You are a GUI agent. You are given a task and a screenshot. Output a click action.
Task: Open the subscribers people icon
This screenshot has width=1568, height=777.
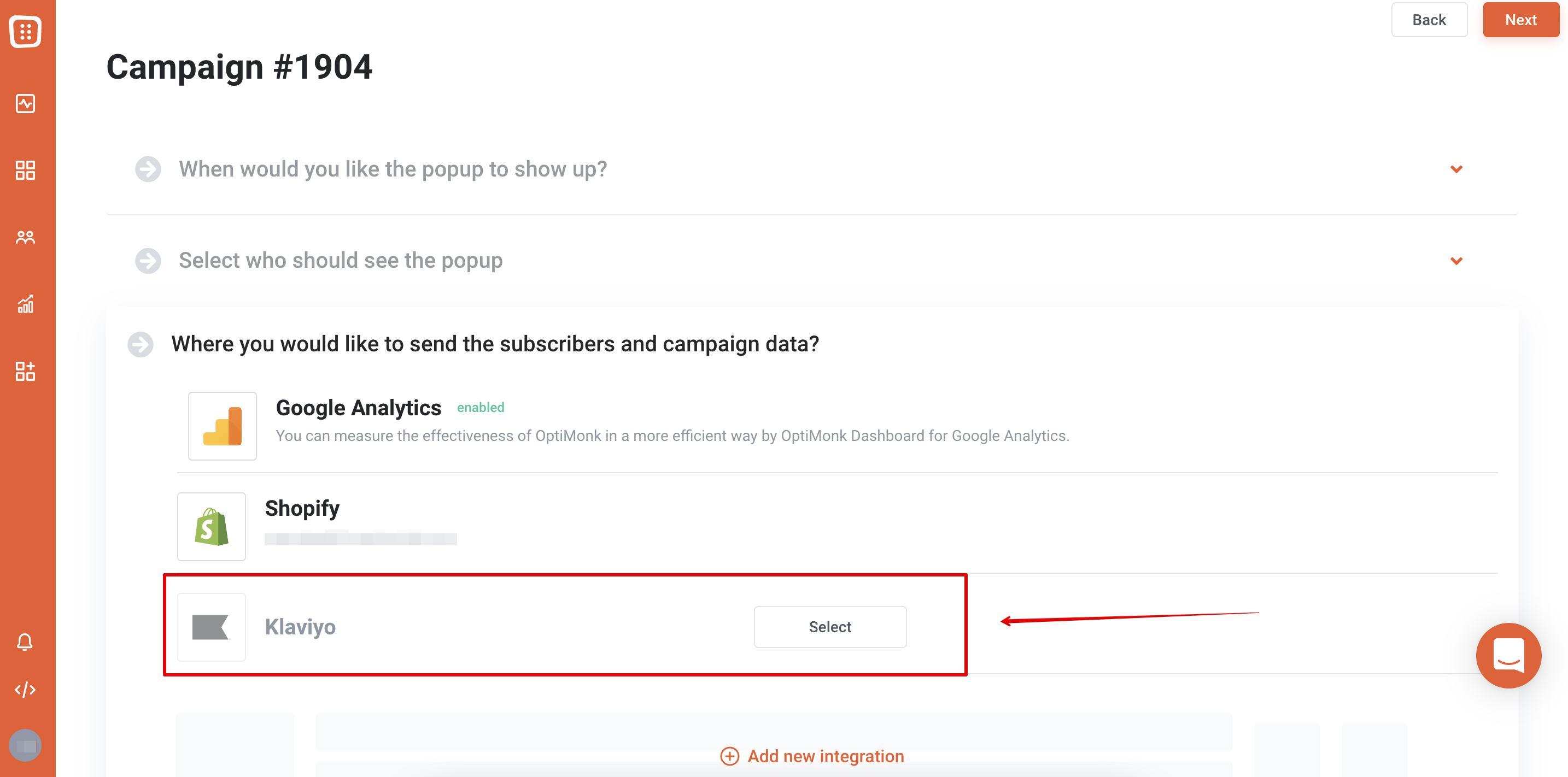(25, 237)
